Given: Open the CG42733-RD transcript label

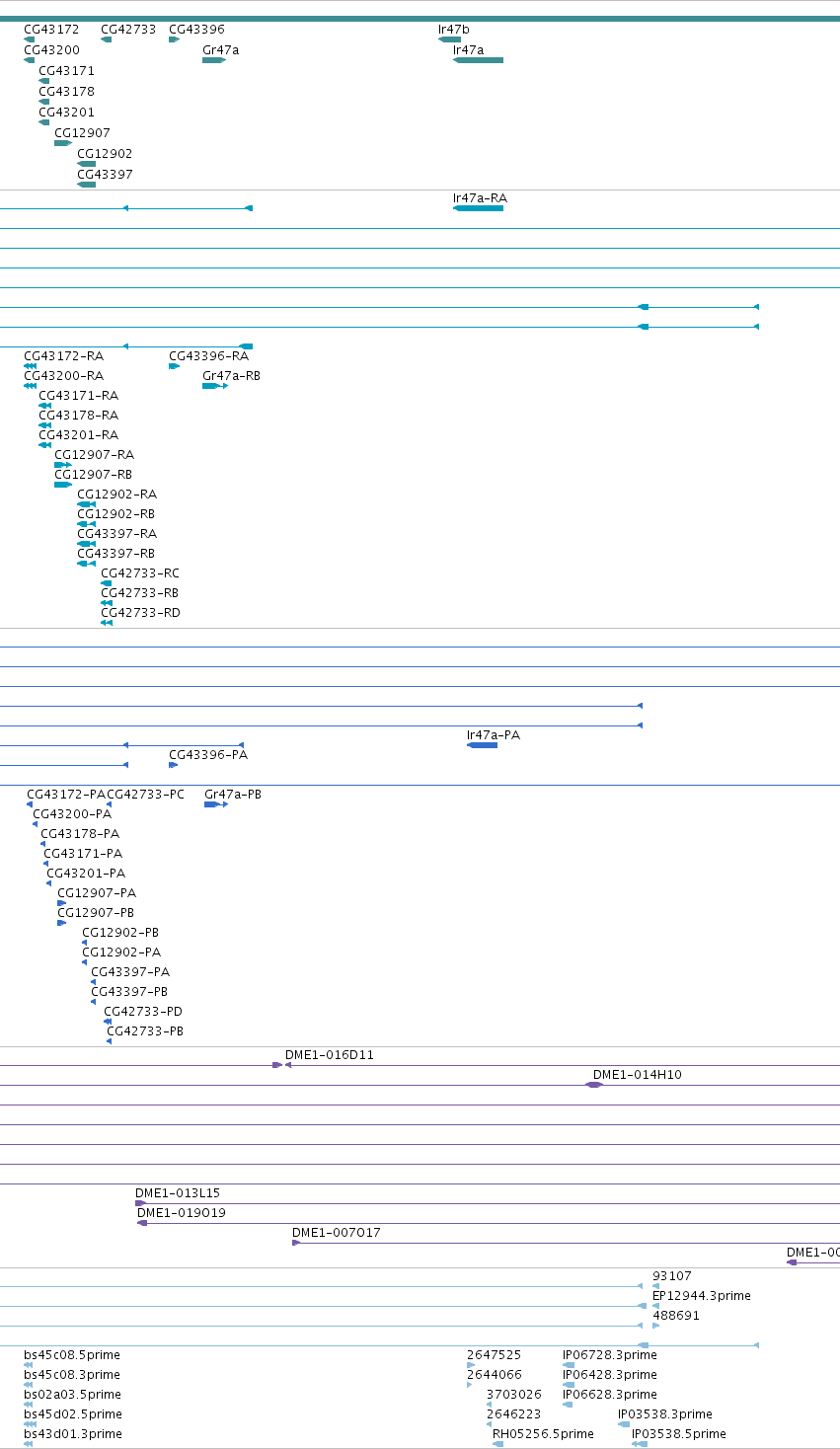Looking at the screenshot, I should tap(140, 613).
